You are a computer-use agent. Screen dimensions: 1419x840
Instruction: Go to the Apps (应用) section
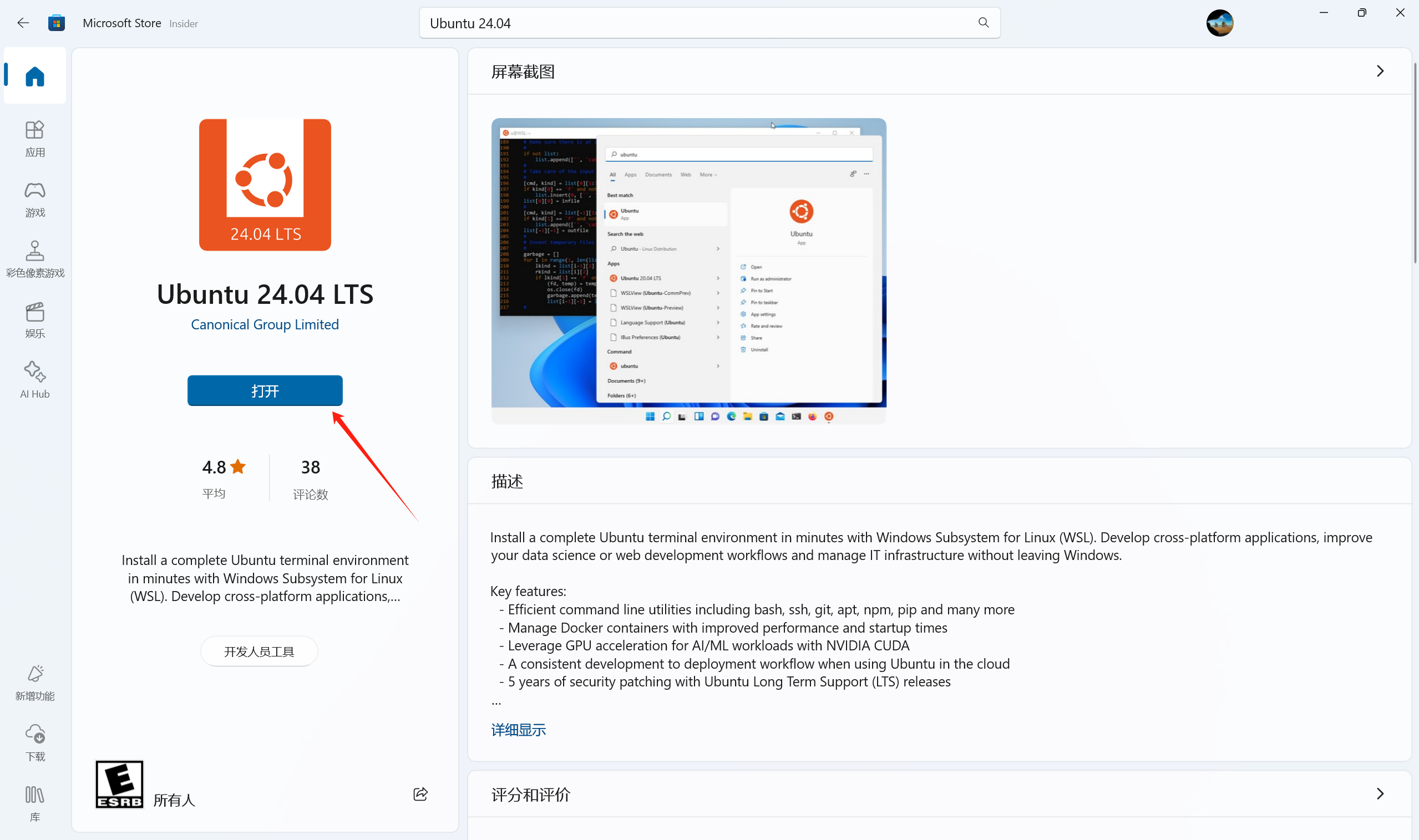point(34,138)
